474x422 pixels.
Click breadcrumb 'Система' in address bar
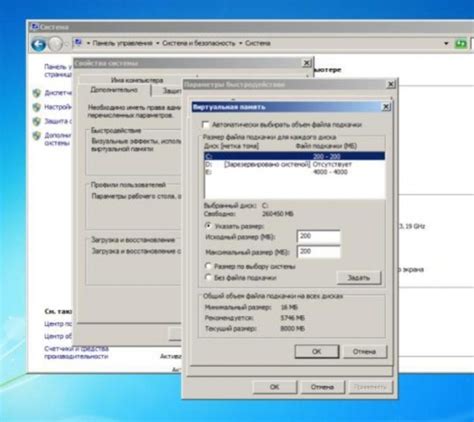(x=258, y=43)
